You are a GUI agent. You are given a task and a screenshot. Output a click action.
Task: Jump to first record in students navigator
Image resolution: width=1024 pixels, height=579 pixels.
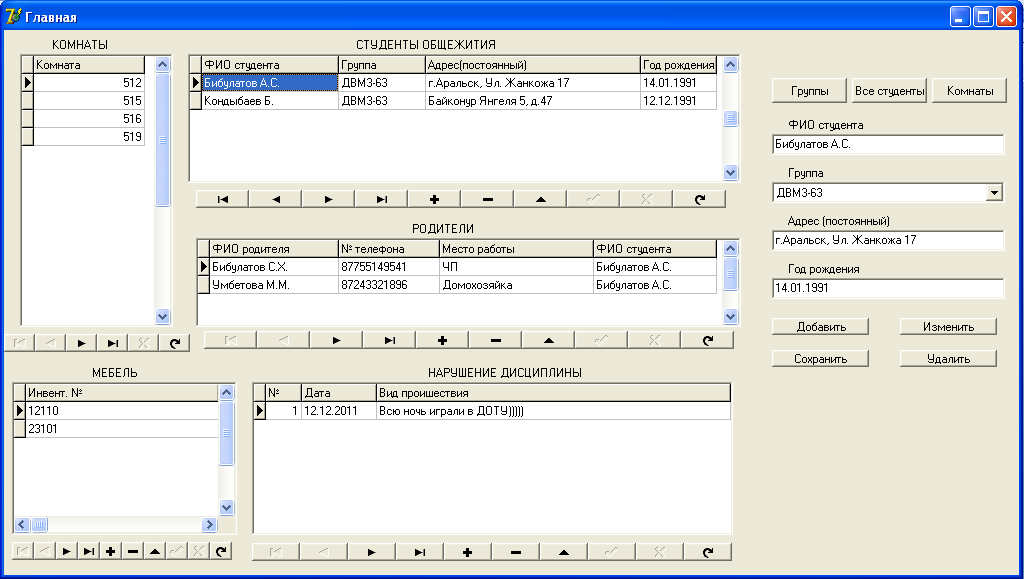pyautogui.click(x=223, y=199)
